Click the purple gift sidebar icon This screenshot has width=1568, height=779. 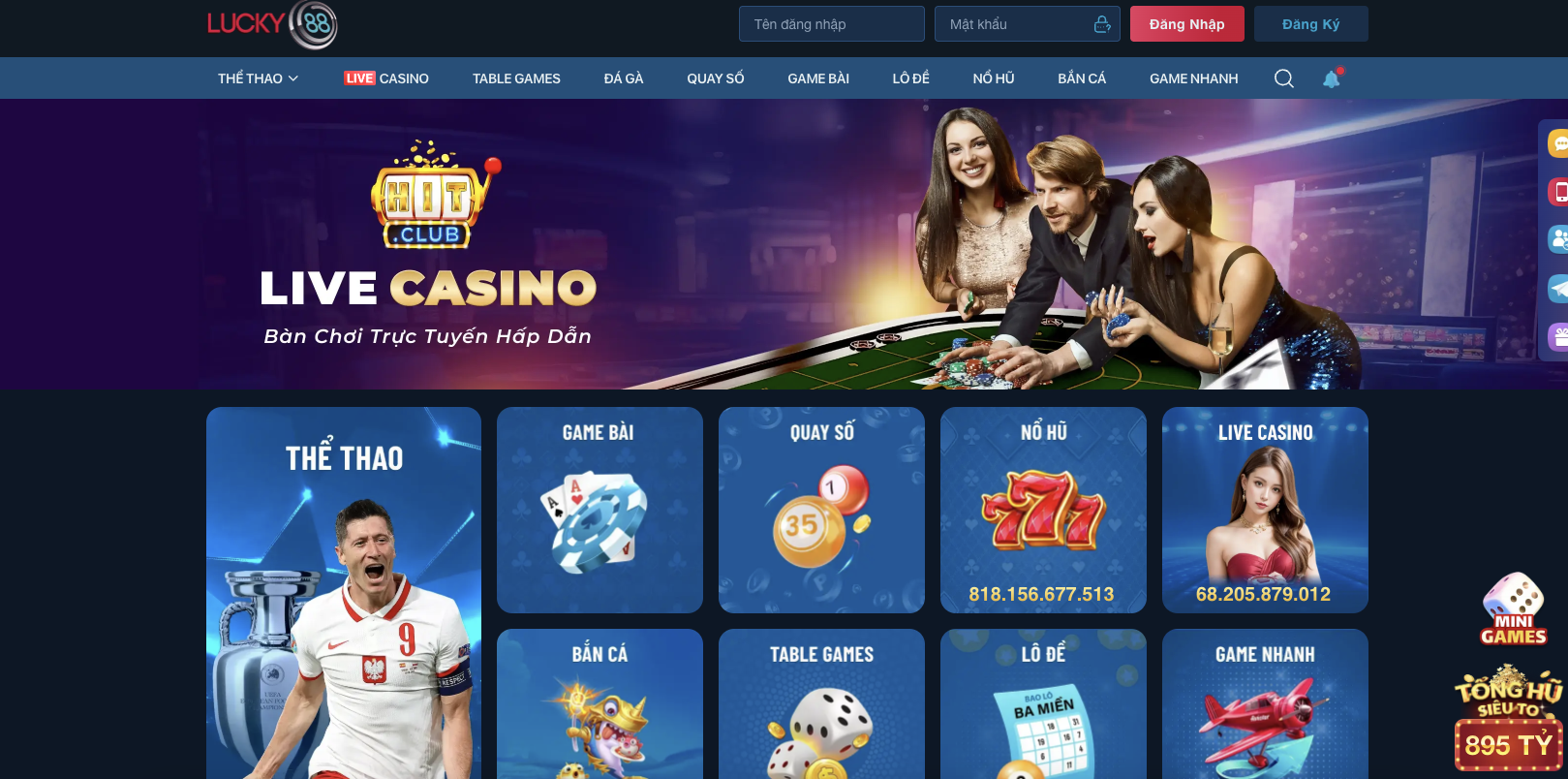1558,336
